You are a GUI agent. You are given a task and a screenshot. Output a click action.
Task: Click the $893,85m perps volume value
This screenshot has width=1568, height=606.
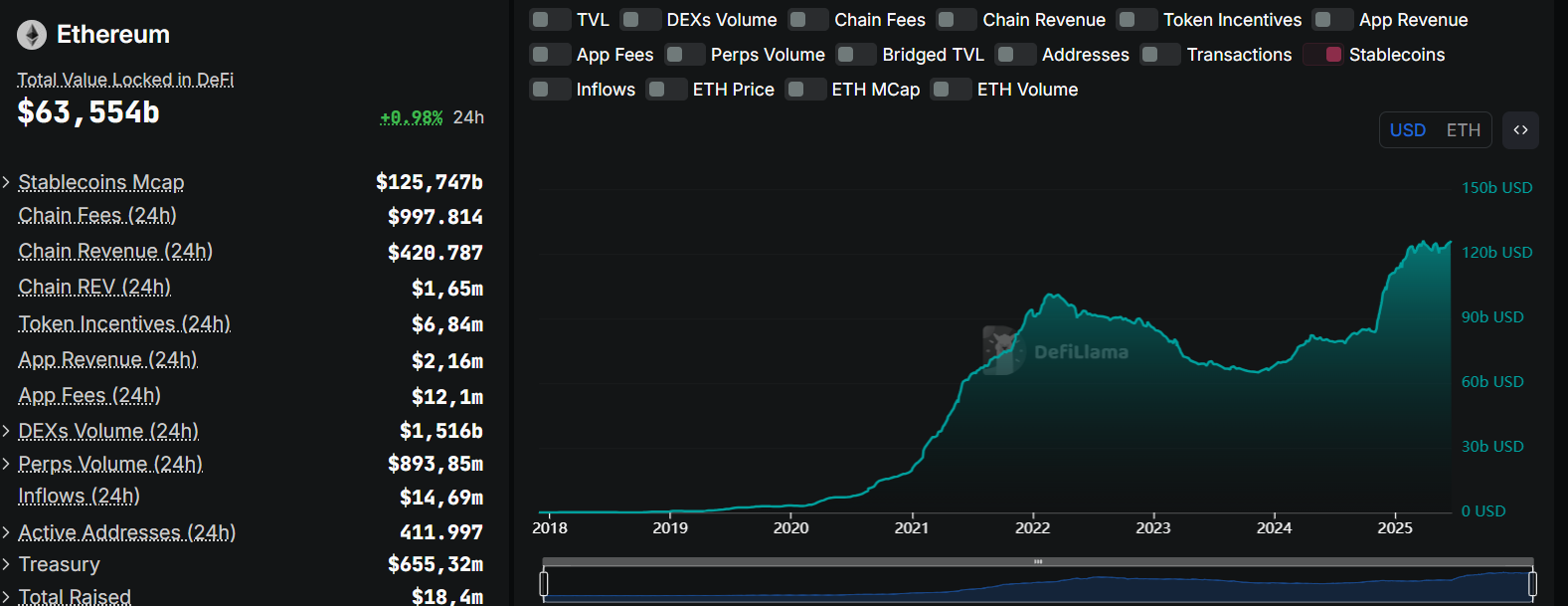(436, 464)
